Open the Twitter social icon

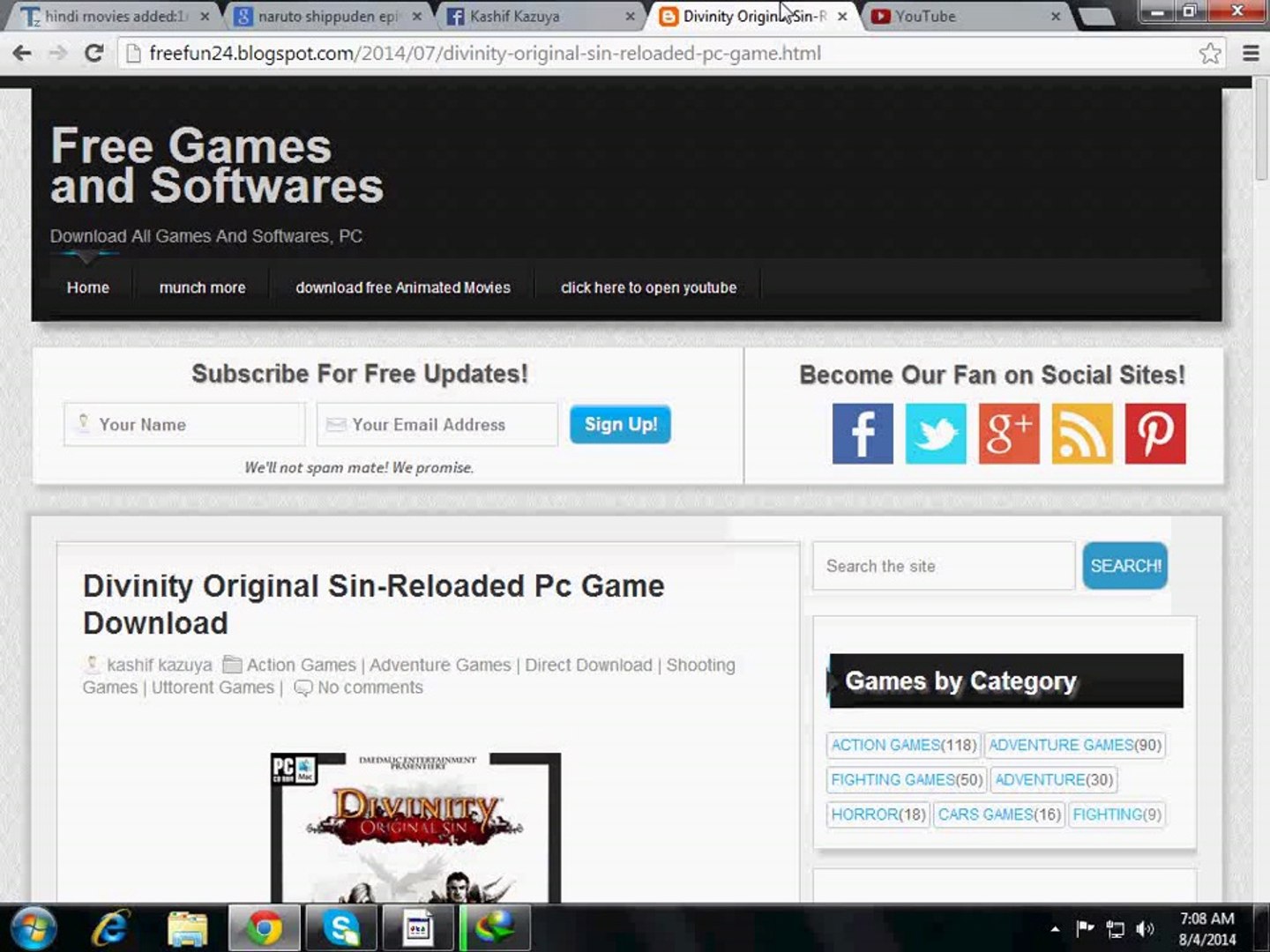click(936, 434)
